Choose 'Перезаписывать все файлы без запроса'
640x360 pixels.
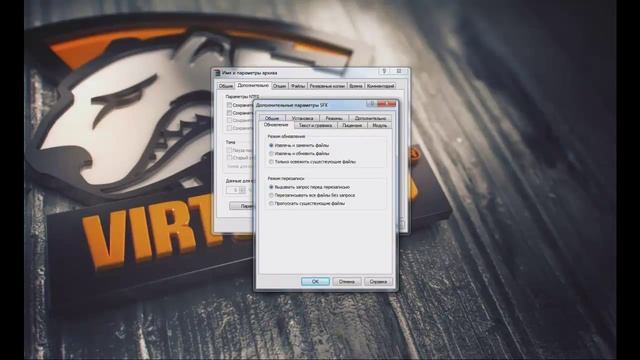pos(271,195)
